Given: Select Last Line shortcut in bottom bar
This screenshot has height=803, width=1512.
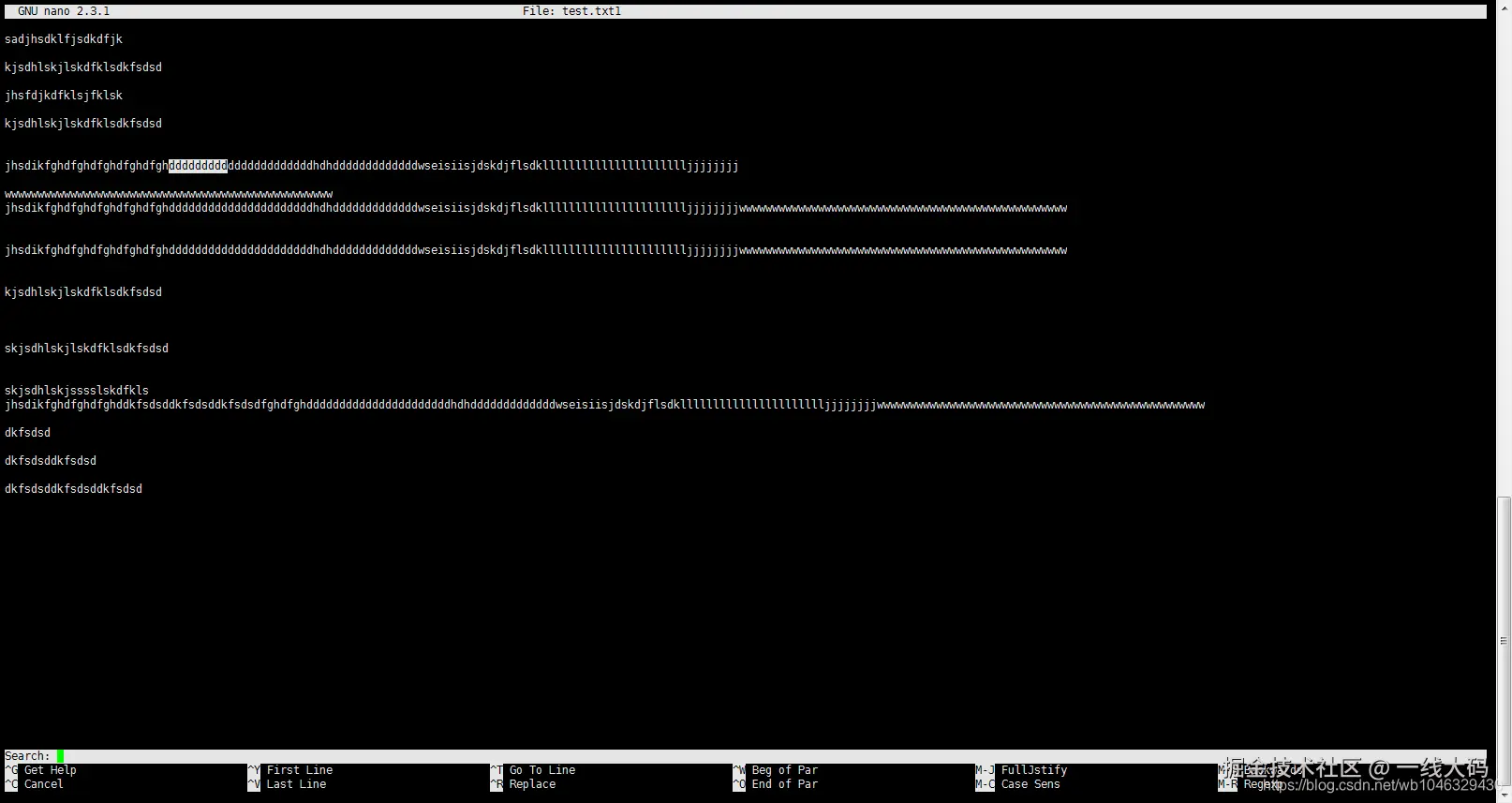Looking at the screenshot, I should pos(287,784).
